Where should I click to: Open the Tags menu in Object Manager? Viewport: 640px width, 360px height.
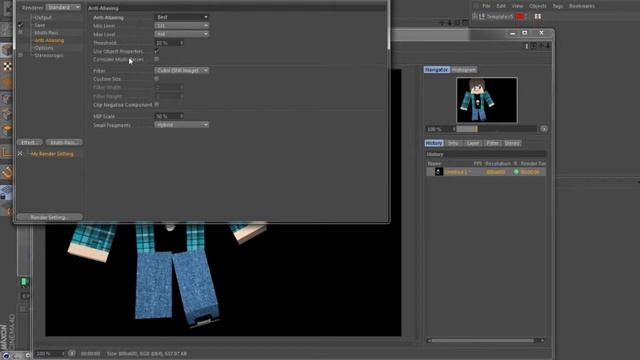(x=558, y=6)
